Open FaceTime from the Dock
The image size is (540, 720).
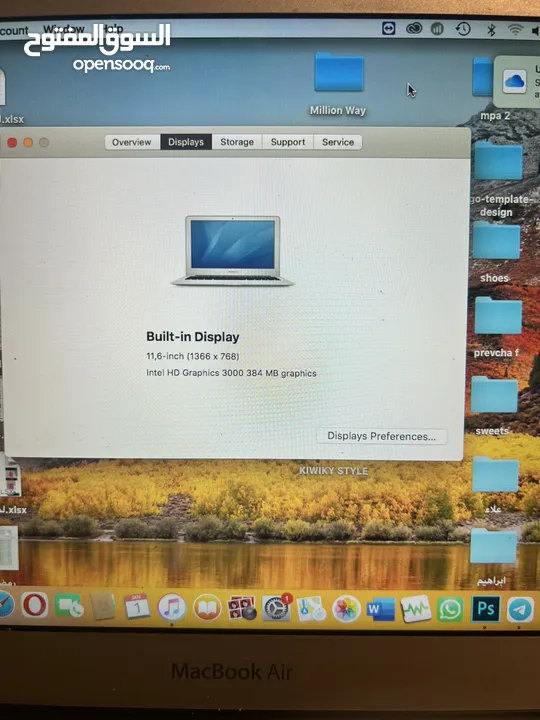(69, 606)
